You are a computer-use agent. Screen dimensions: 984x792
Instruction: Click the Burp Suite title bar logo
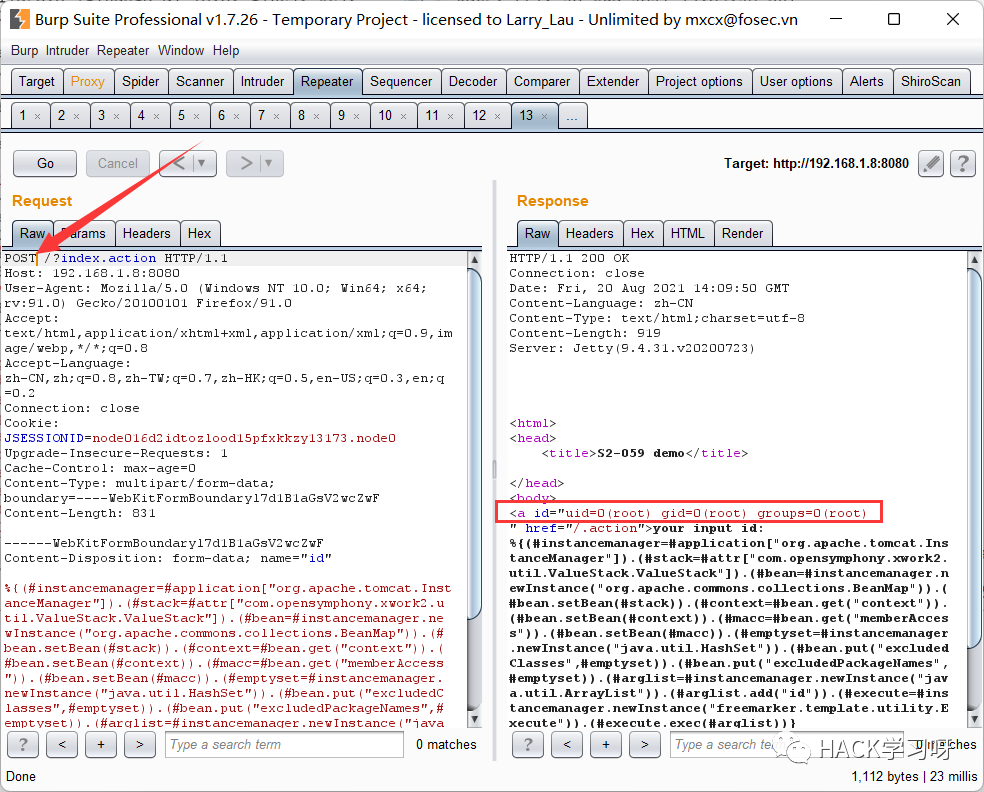19,19
